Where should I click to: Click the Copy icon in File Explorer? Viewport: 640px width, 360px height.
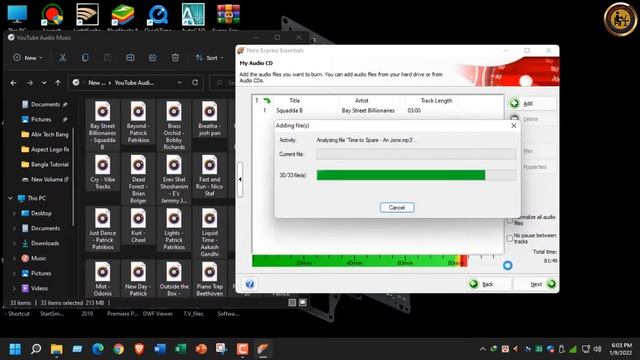coord(85,58)
